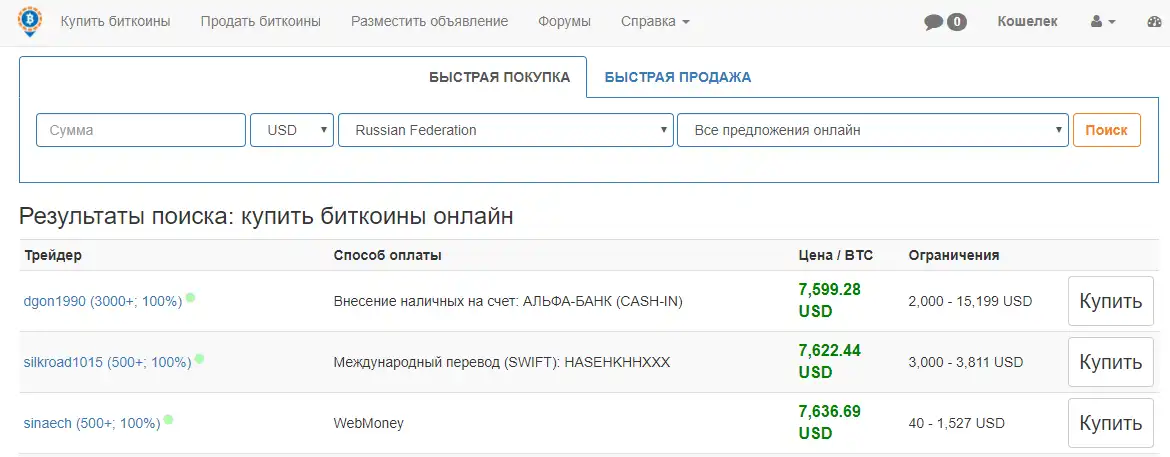Click the Результаты поиска heading

click(266, 217)
